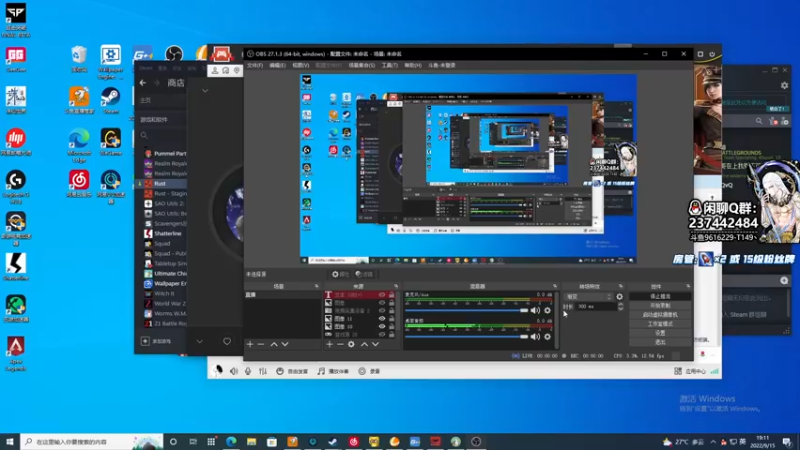The width and height of the screenshot is (800, 450).
Task: Click the stop streaming button in OBS controls
Action: tap(660, 296)
